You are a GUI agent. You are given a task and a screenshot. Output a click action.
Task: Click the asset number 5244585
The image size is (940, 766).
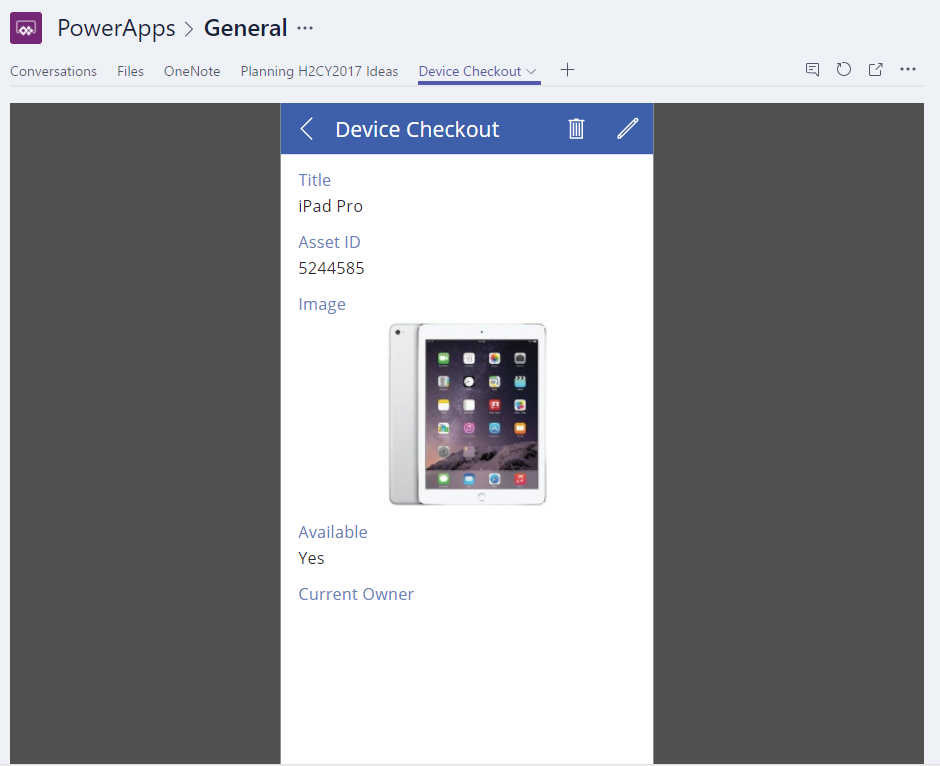click(x=332, y=268)
